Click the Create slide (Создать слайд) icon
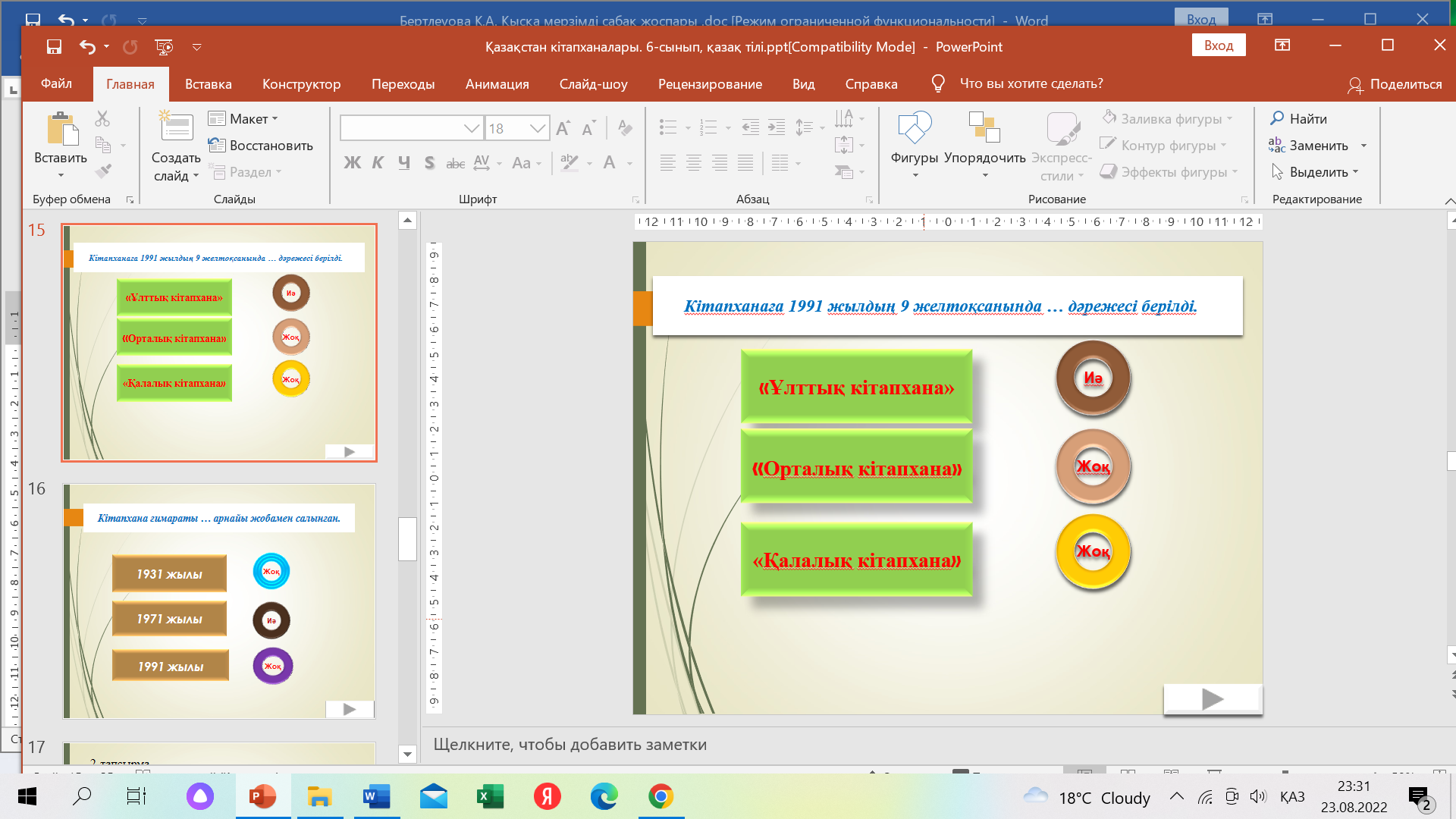This screenshot has width=1456, height=819. pos(176,127)
